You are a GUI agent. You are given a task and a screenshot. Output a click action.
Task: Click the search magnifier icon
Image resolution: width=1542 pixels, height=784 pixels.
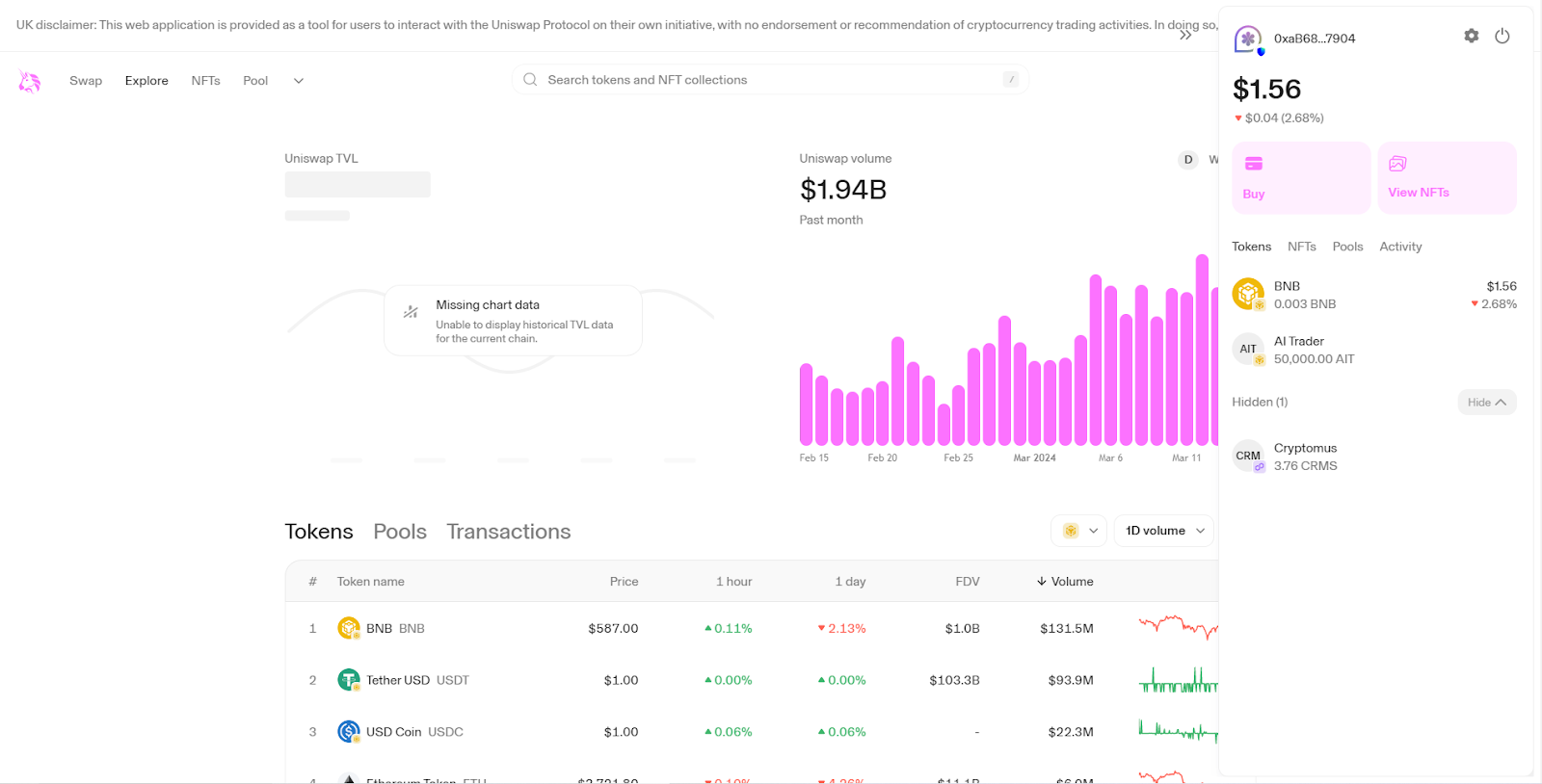tap(530, 80)
